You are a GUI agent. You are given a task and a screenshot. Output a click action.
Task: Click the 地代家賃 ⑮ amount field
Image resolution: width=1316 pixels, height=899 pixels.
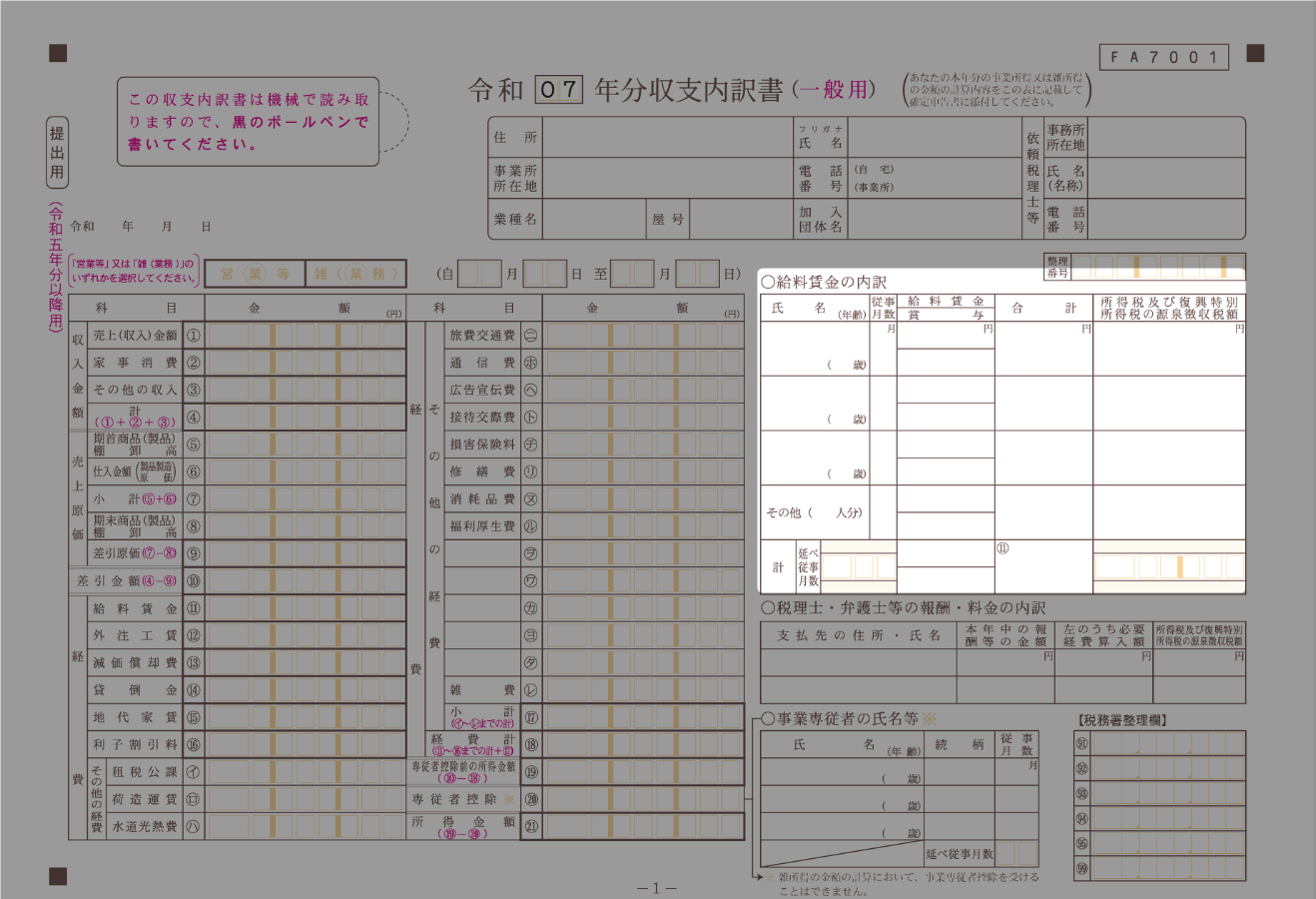(306, 717)
